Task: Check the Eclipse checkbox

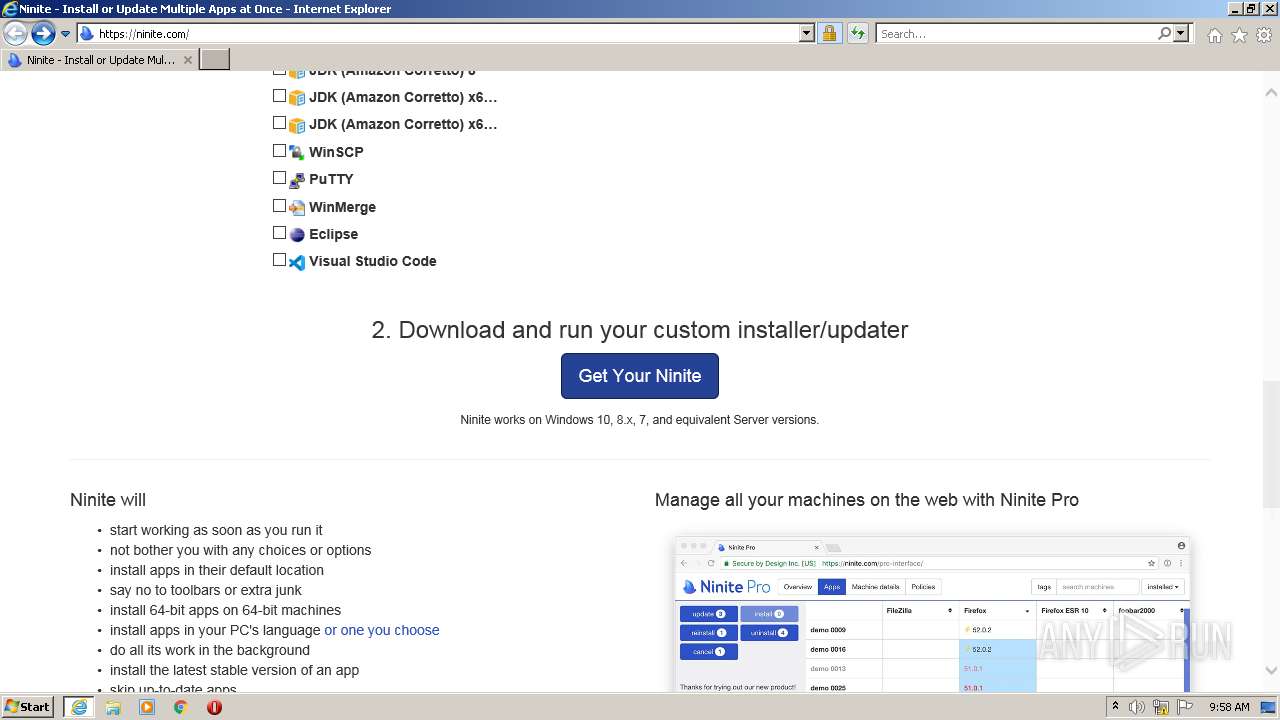Action: [x=279, y=233]
